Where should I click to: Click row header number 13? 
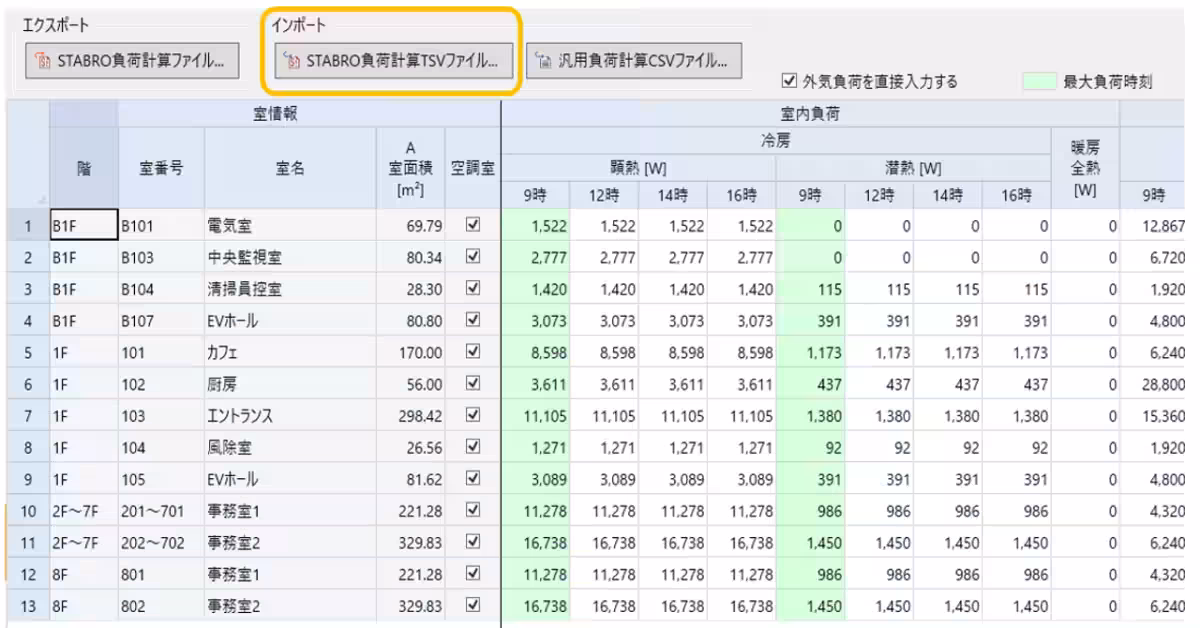25,605
